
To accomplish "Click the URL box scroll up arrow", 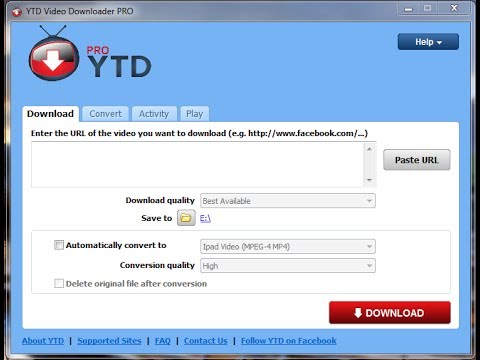I will 369,149.
